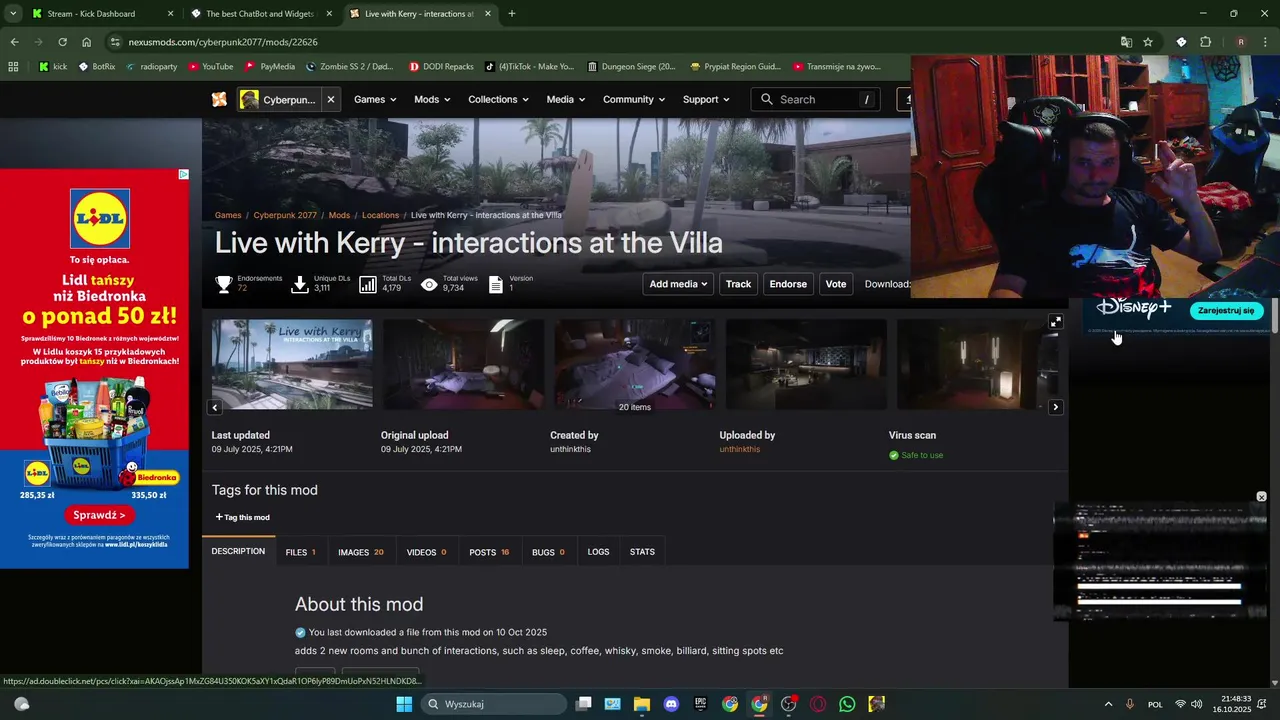Switch to the IMAGES tab

tap(360, 552)
